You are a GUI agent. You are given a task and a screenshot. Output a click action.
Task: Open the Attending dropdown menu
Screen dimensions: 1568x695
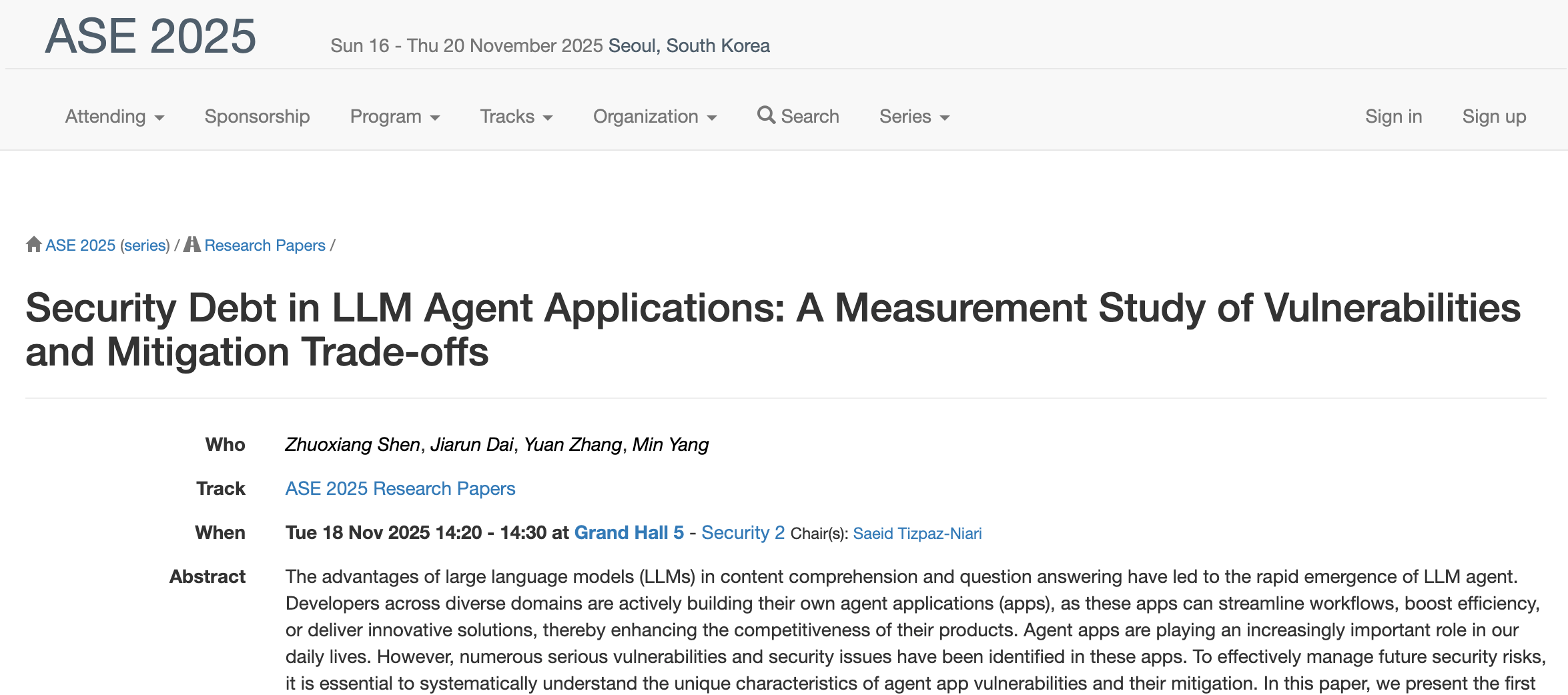click(114, 117)
